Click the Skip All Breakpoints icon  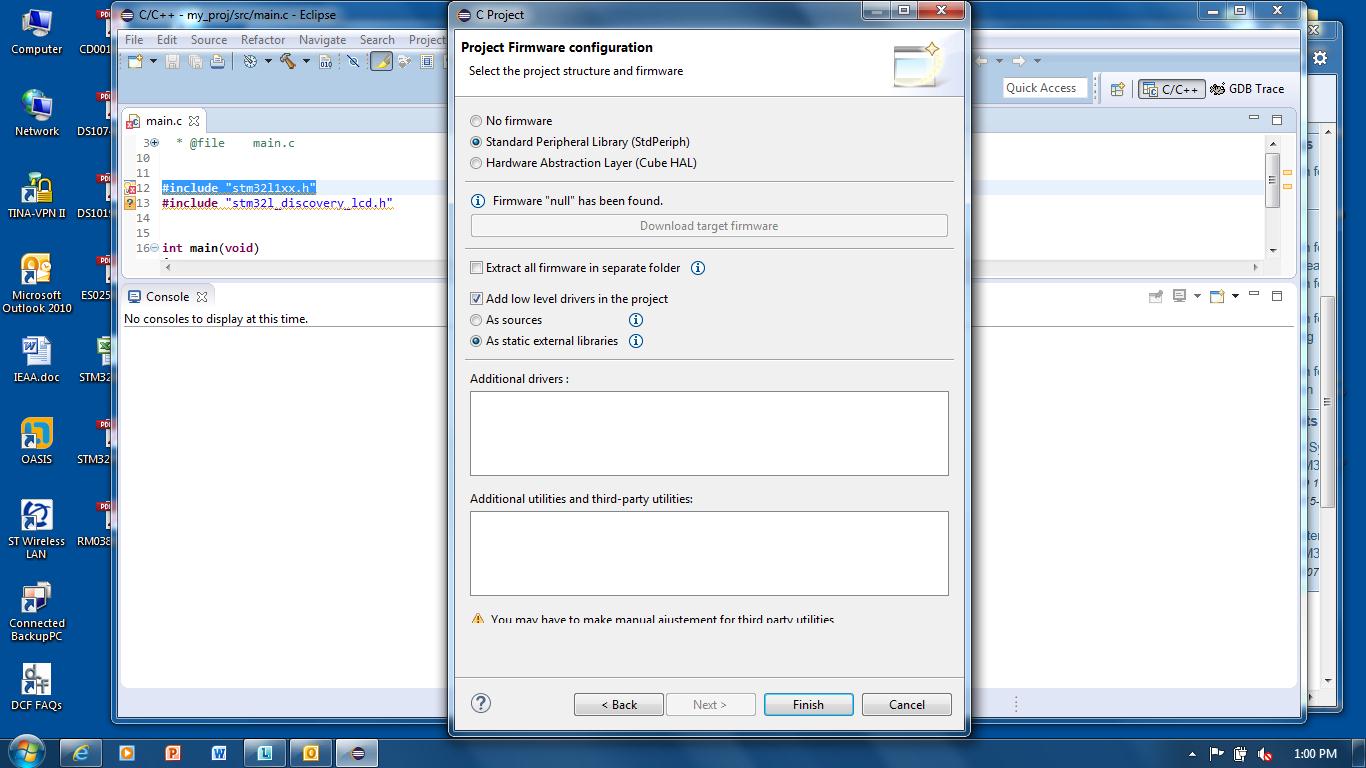click(353, 62)
